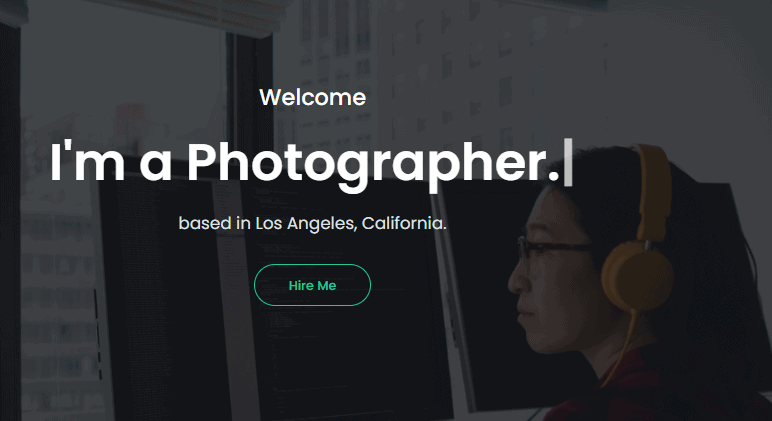772x421 pixels.
Task: Click the woman's eyeglasses
Action: coord(552,248)
